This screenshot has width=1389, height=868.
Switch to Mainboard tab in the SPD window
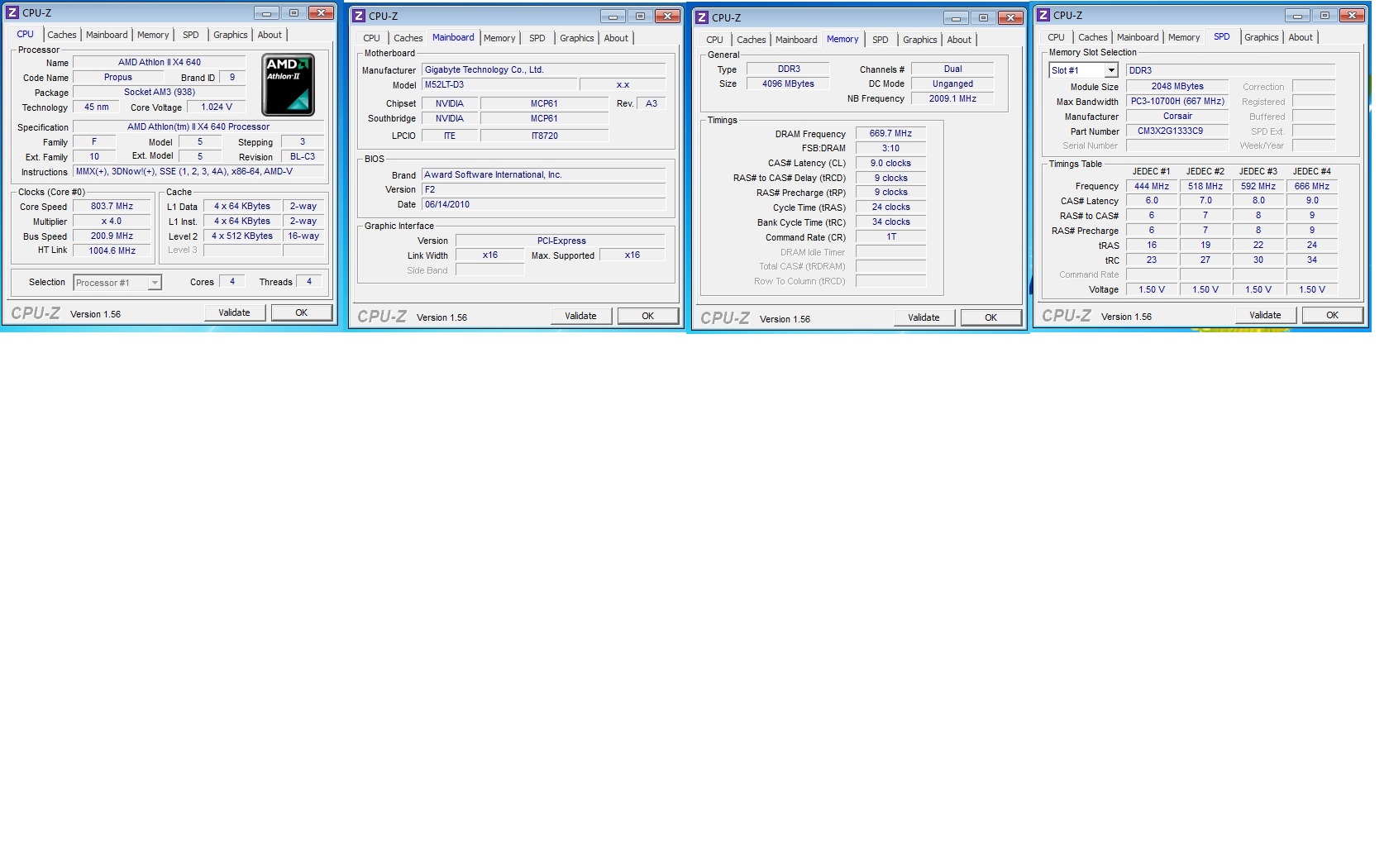point(1138,37)
